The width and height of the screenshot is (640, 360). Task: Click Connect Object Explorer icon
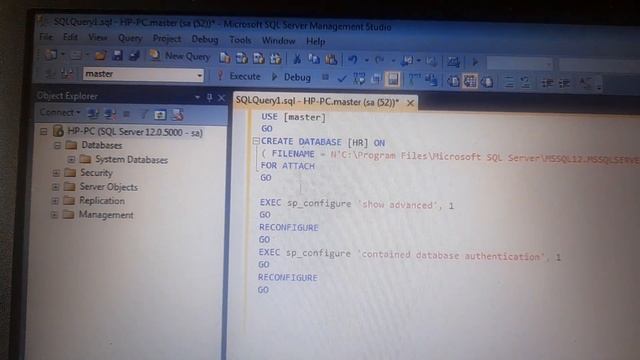coord(93,114)
